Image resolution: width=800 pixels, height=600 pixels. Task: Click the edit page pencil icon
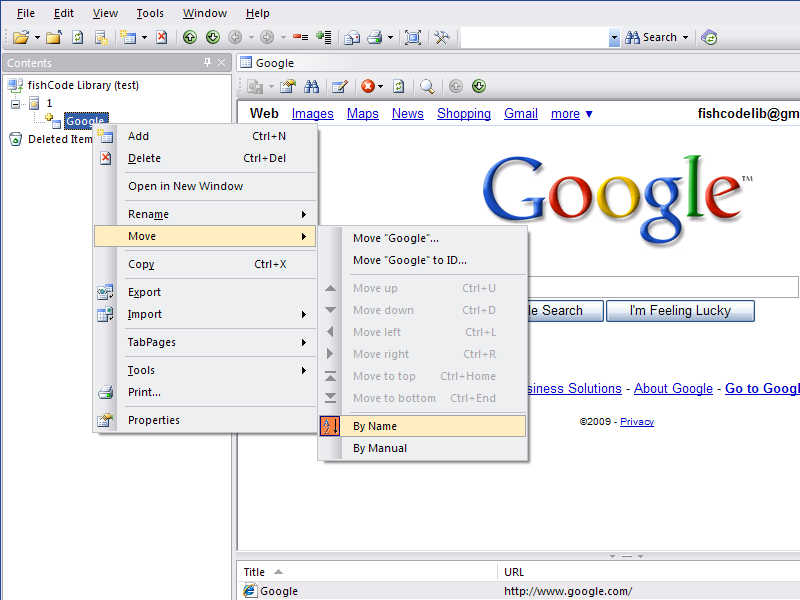click(340, 86)
